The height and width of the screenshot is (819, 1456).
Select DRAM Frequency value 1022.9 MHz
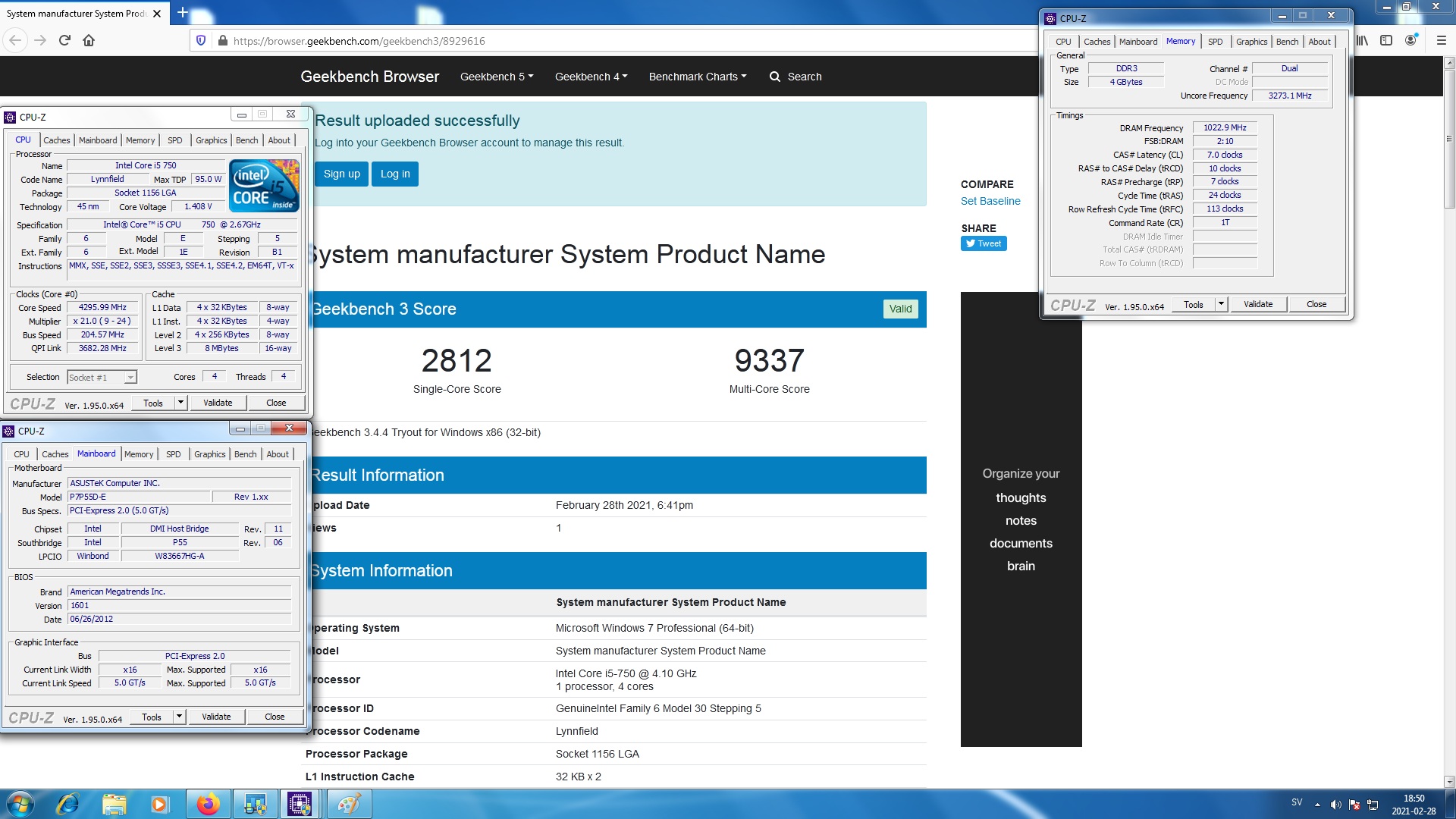coord(1225,127)
